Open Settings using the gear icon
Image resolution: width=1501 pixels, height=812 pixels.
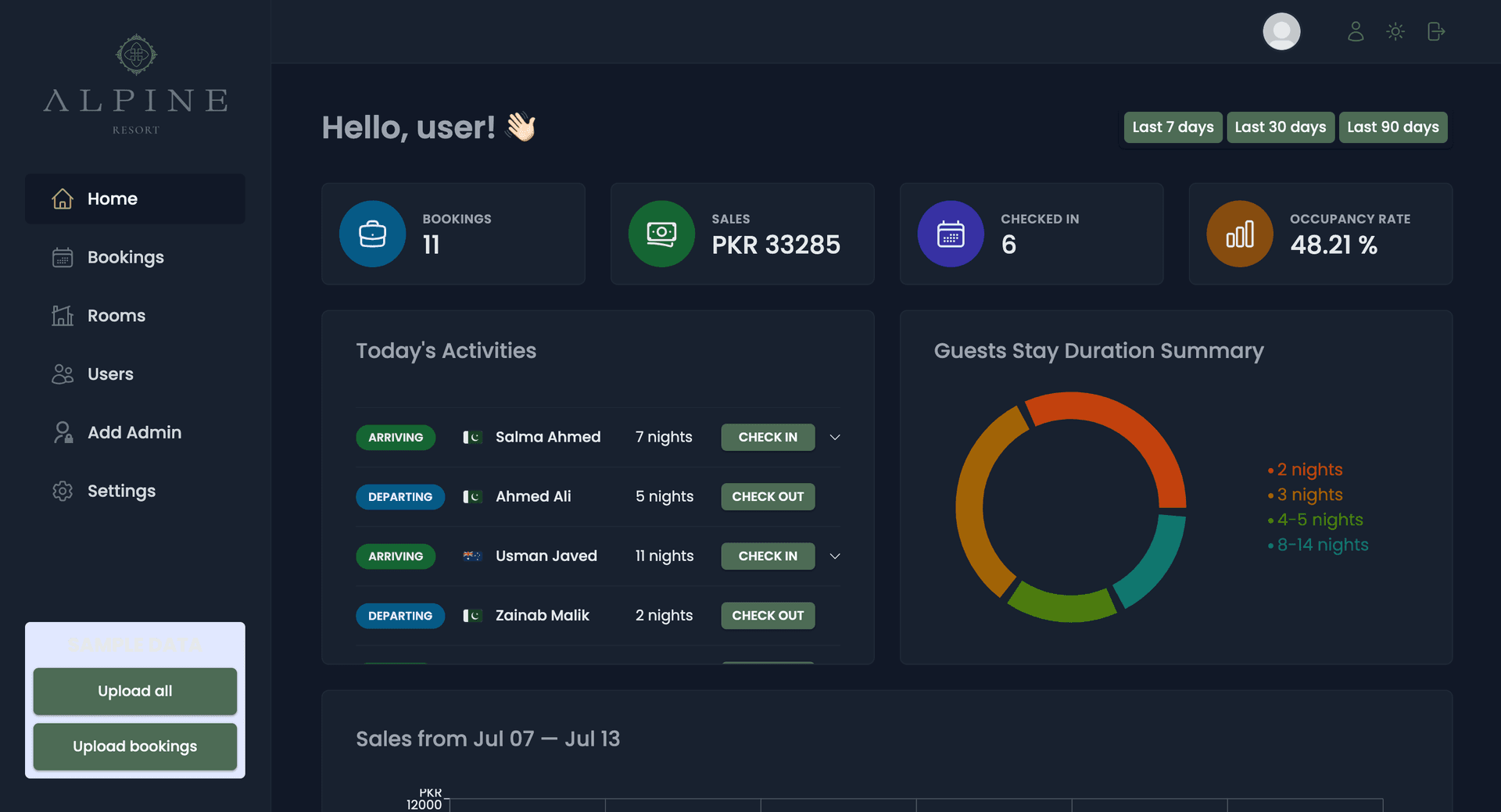[63, 490]
